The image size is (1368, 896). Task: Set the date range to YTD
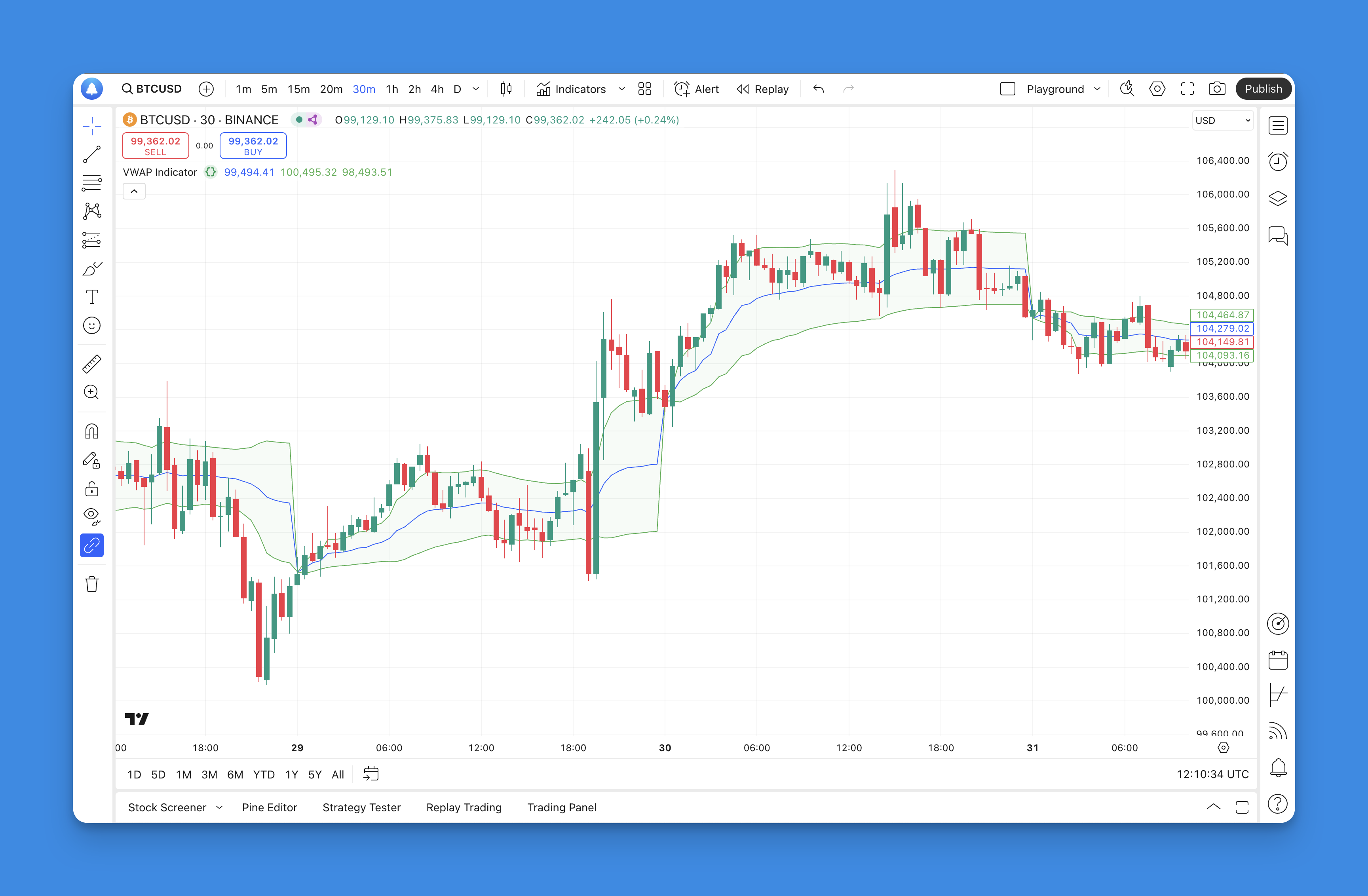[x=264, y=775]
